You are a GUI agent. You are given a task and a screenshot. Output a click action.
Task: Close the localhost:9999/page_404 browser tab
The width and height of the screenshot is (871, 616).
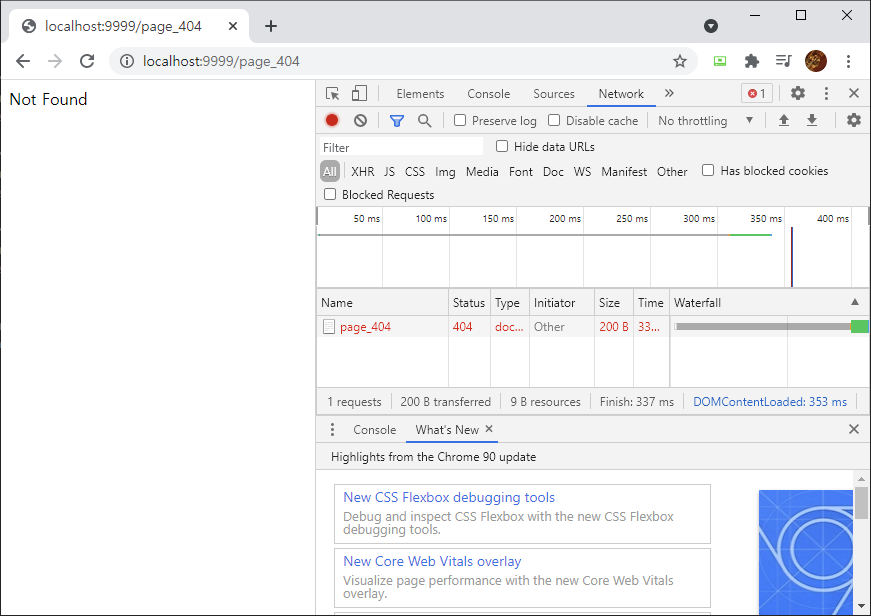233,26
